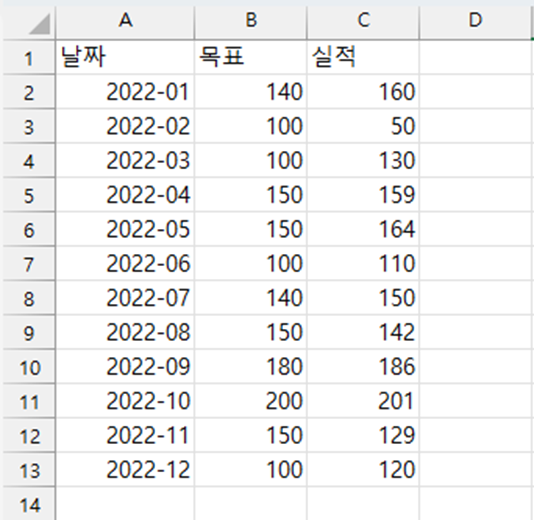Select 실적 cell showing 186
The height and width of the screenshot is (520, 534).
pyautogui.click(x=363, y=366)
